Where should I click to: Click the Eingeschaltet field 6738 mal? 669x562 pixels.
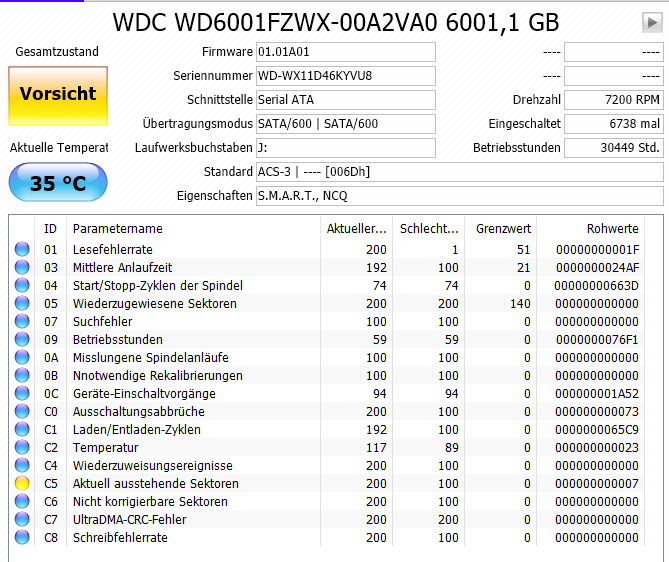point(614,124)
